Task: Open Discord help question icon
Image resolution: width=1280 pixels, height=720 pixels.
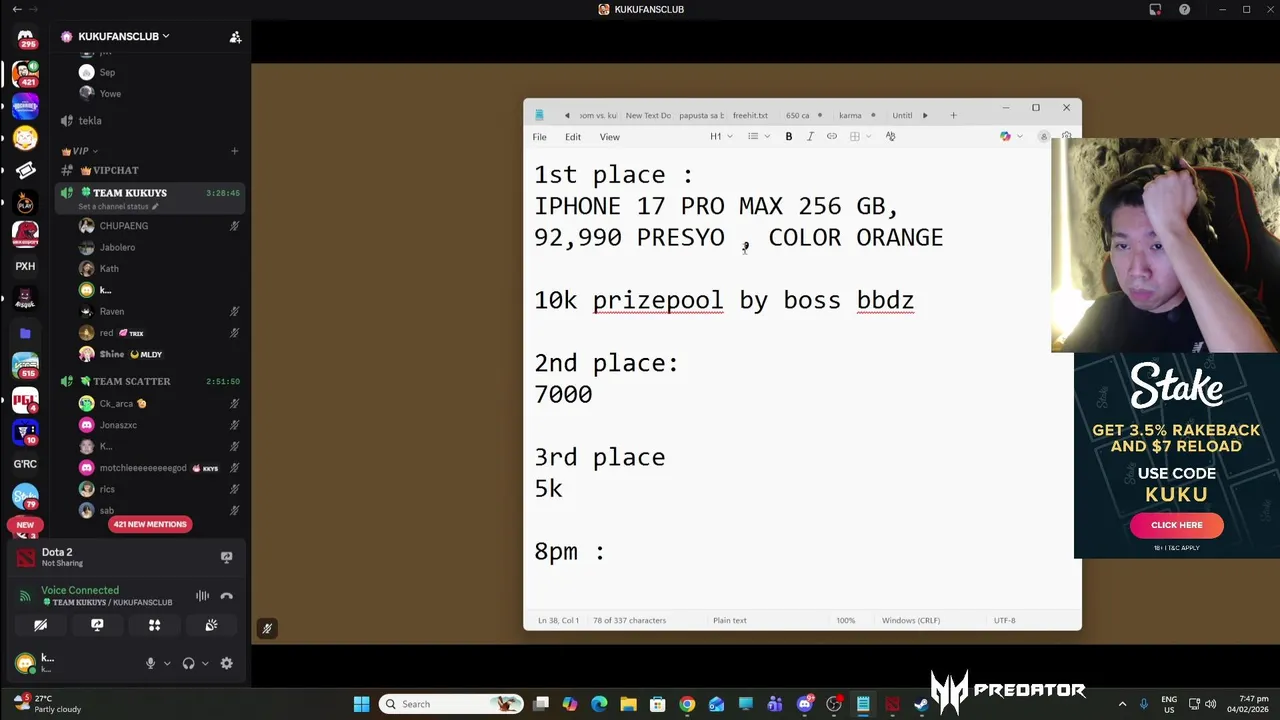Action: coord(1184,9)
